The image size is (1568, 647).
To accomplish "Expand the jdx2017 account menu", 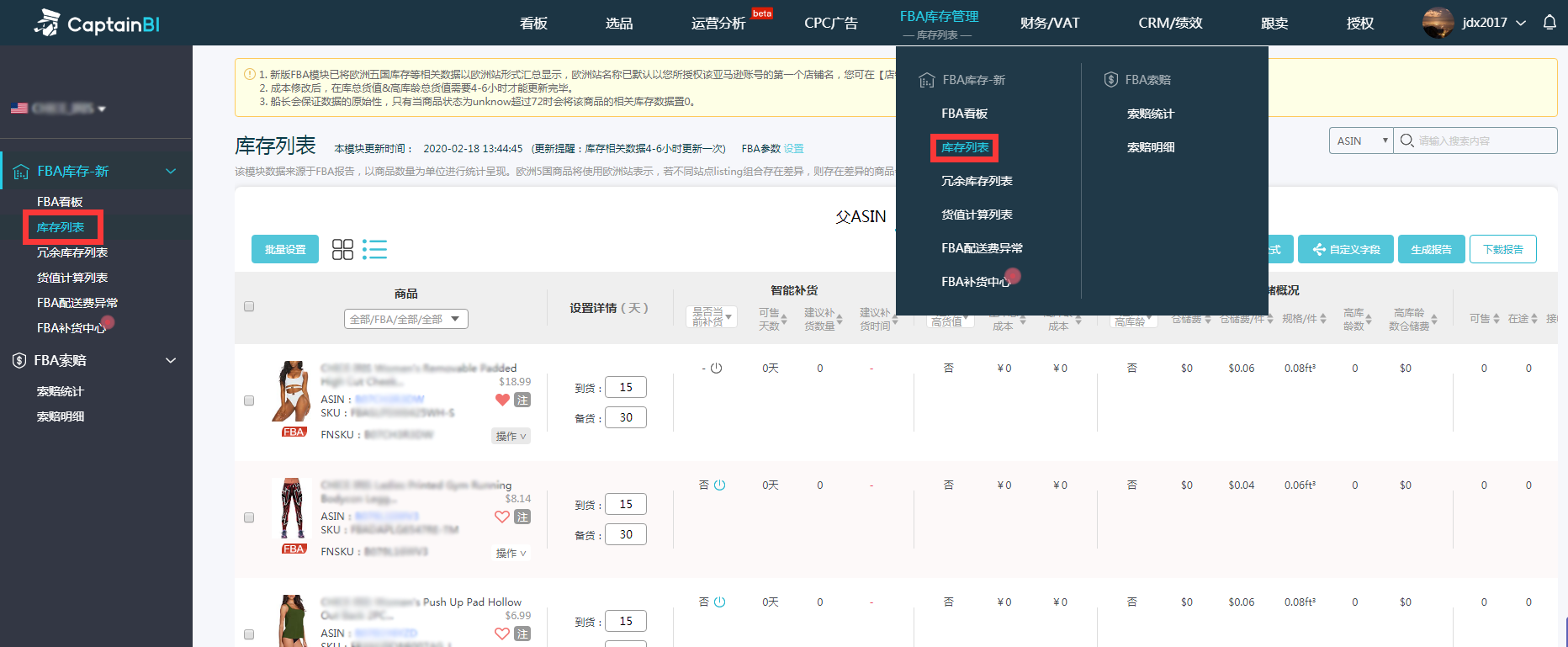I will [x=1521, y=23].
